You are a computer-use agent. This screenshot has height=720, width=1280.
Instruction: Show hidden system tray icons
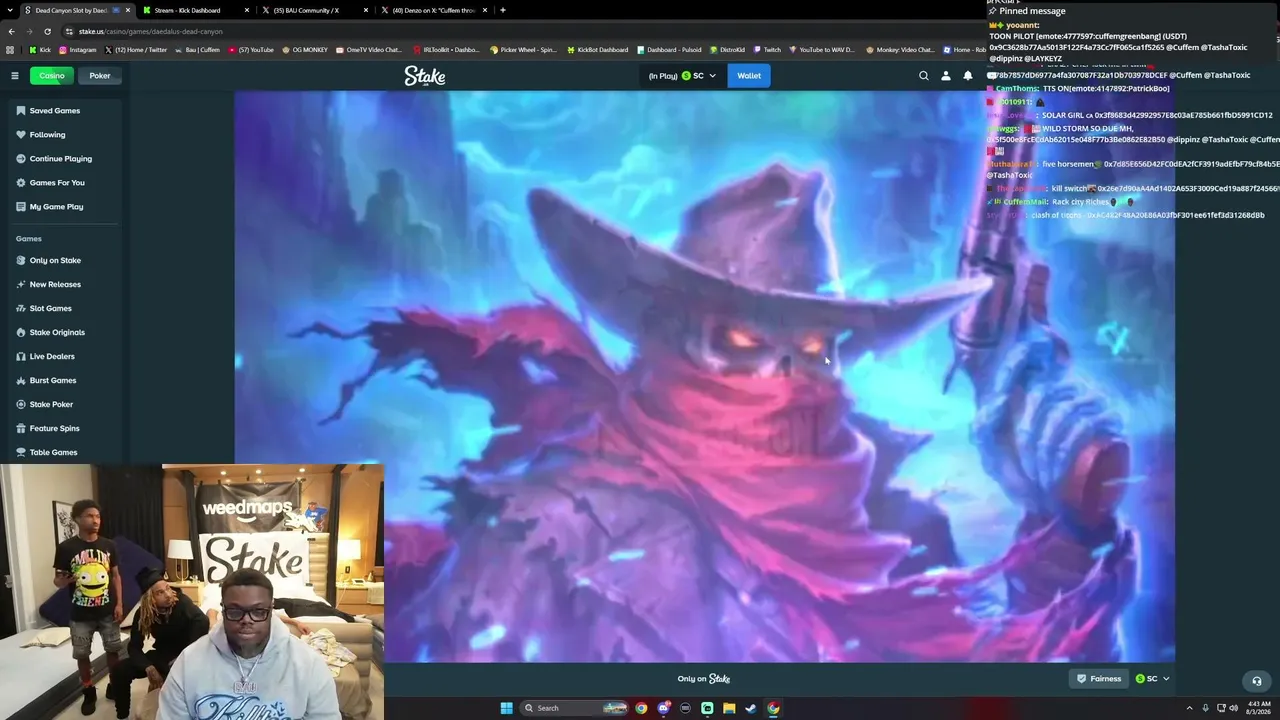click(x=1189, y=709)
